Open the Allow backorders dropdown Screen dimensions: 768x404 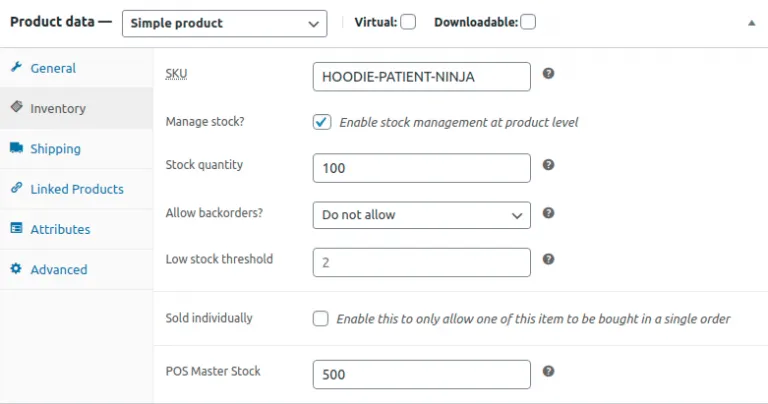(x=421, y=215)
